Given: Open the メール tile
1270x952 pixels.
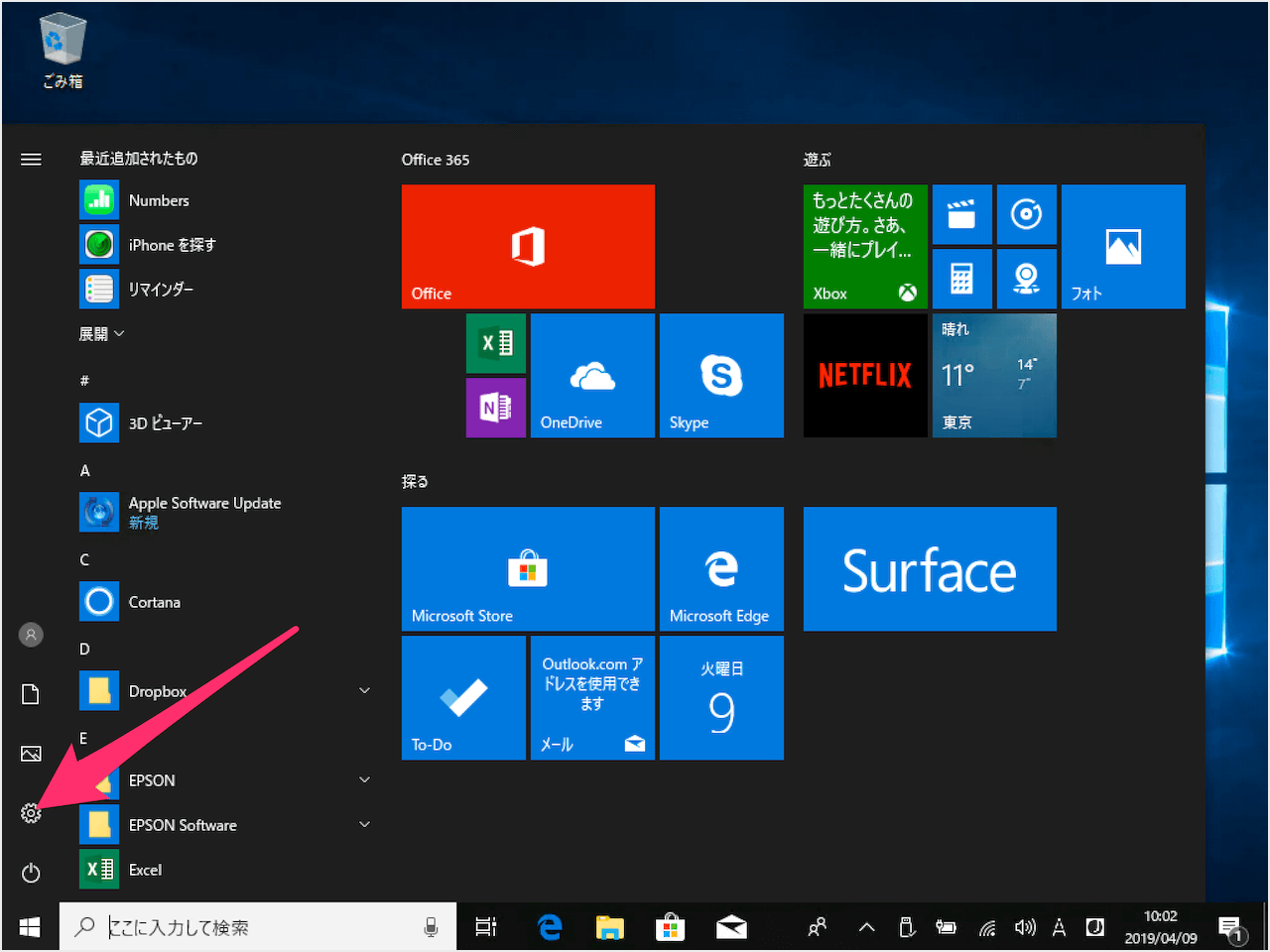Looking at the screenshot, I should pos(592,697).
